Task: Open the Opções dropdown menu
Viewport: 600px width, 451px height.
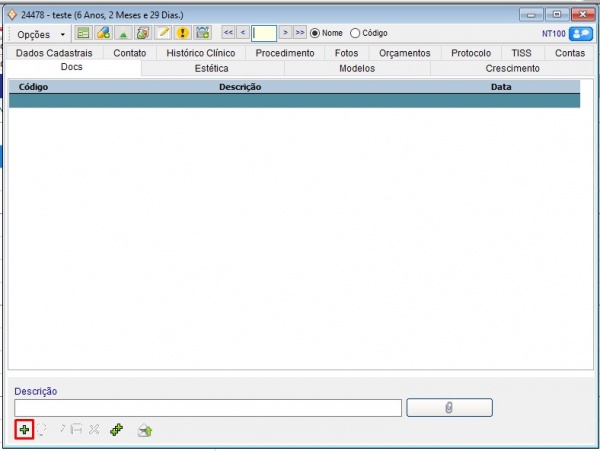Action: [x=40, y=34]
